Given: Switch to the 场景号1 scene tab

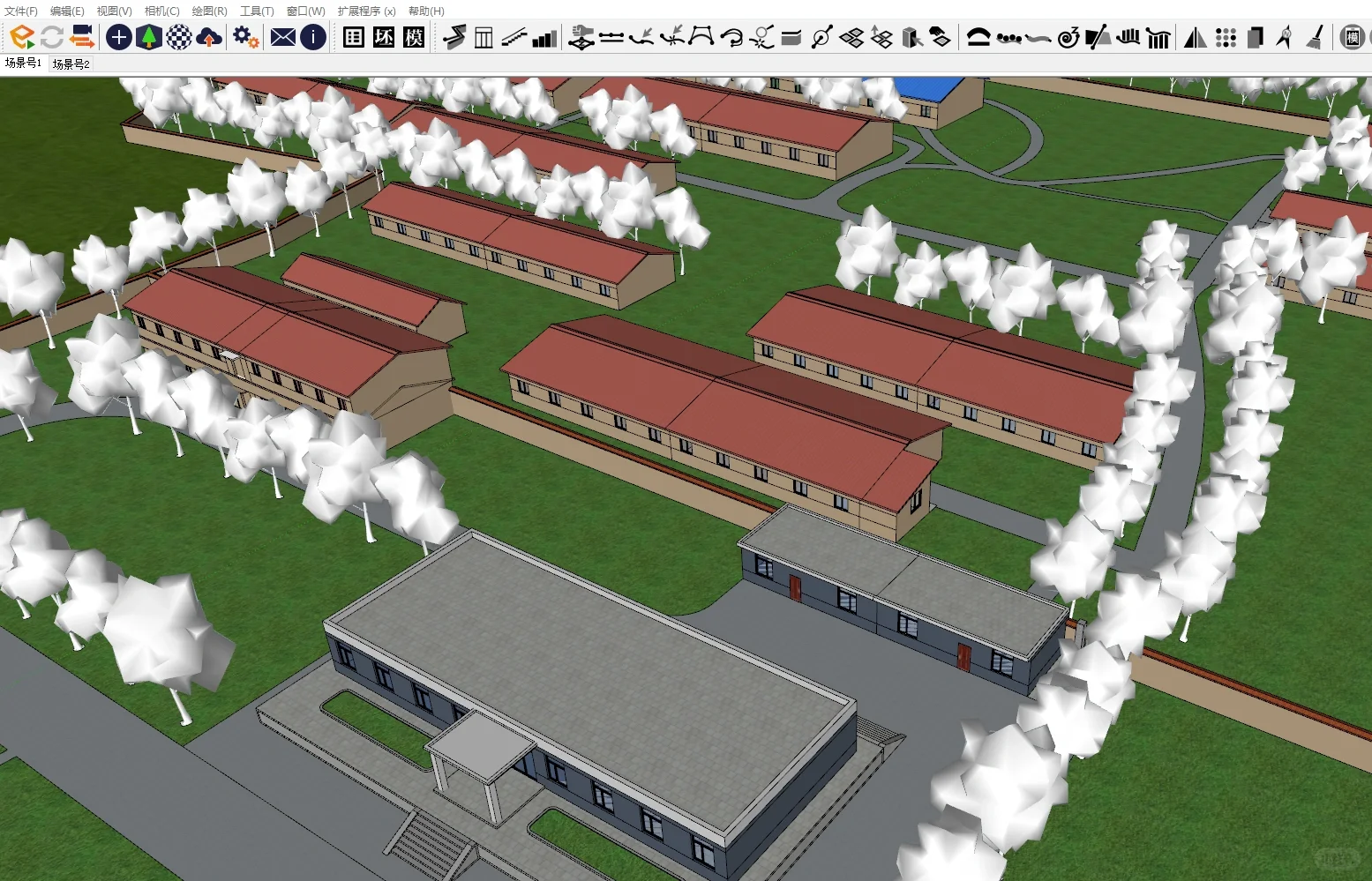Looking at the screenshot, I should (23, 63).
